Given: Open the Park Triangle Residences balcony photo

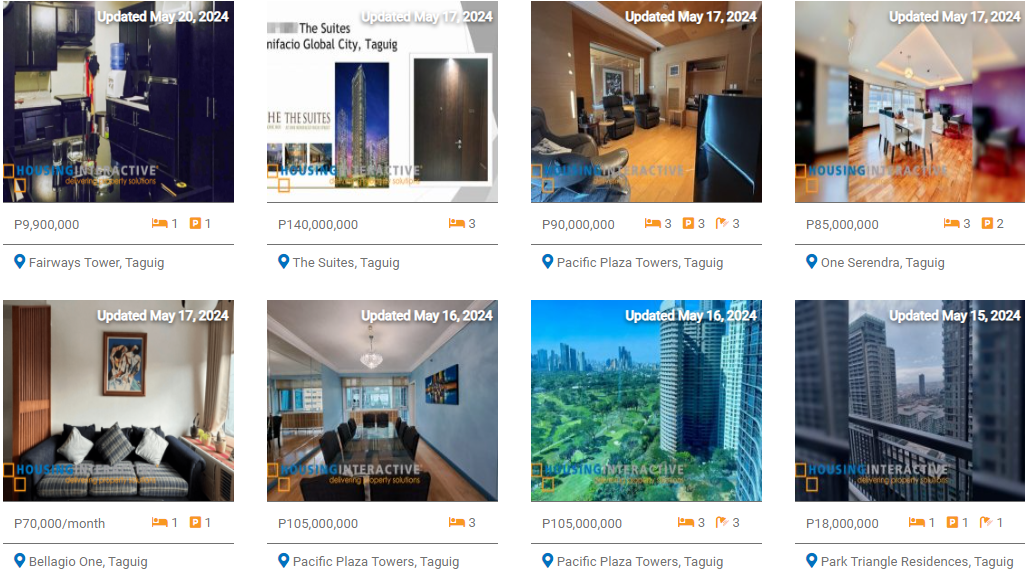Looking at the screenshot, I should (910, 401).
